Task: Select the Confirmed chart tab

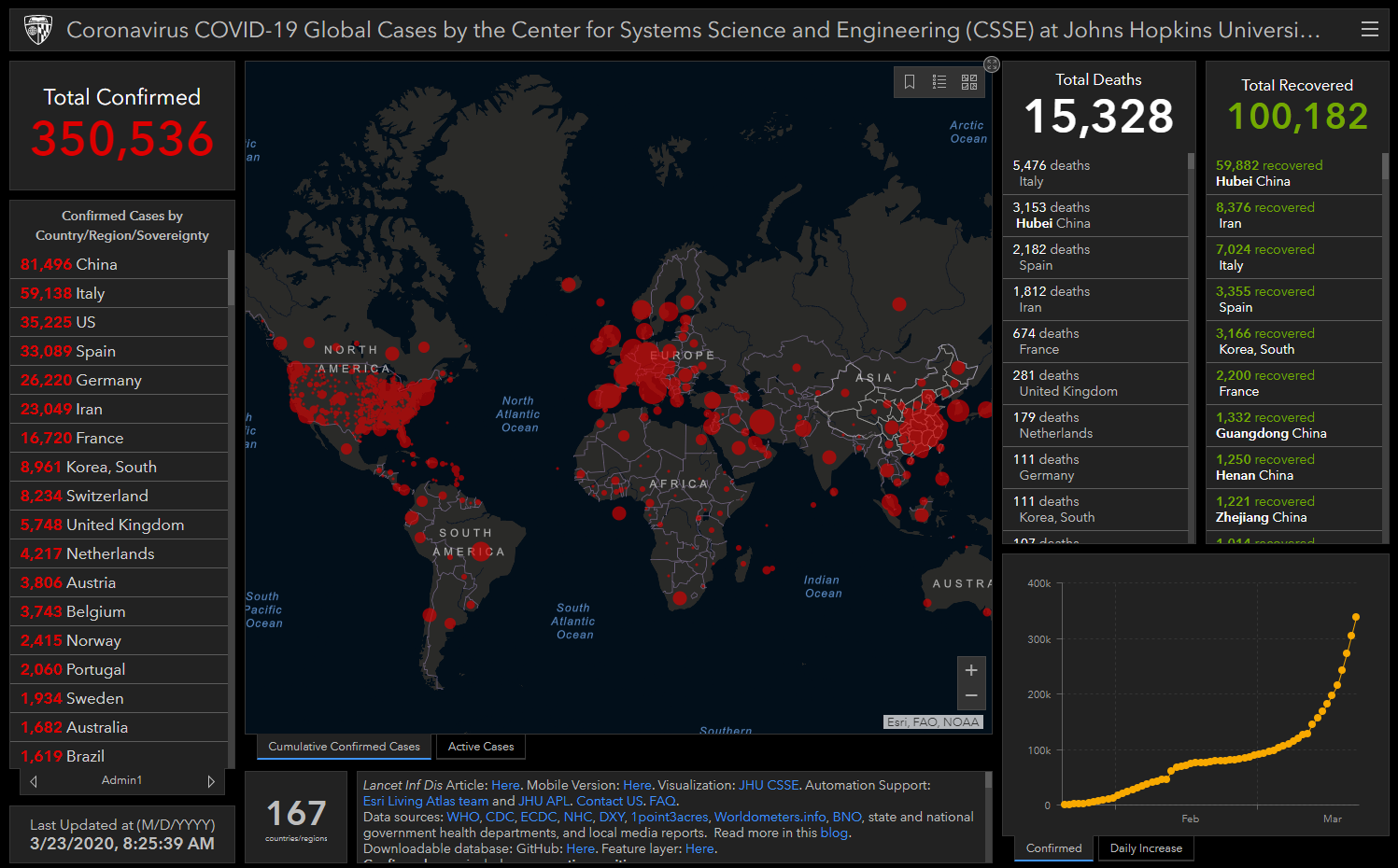Action: pos(1053,848)
